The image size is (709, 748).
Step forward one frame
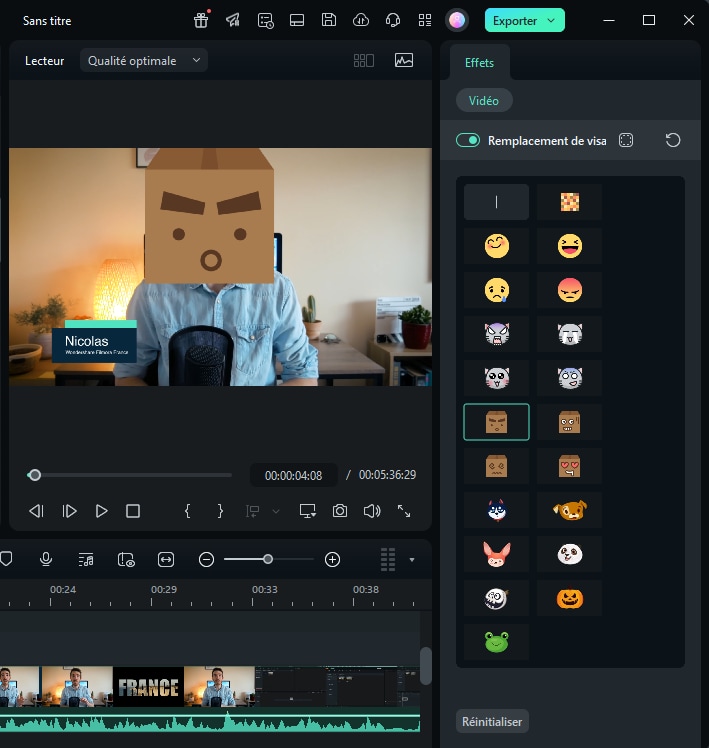pyautogui.click(x=69, y=511)
